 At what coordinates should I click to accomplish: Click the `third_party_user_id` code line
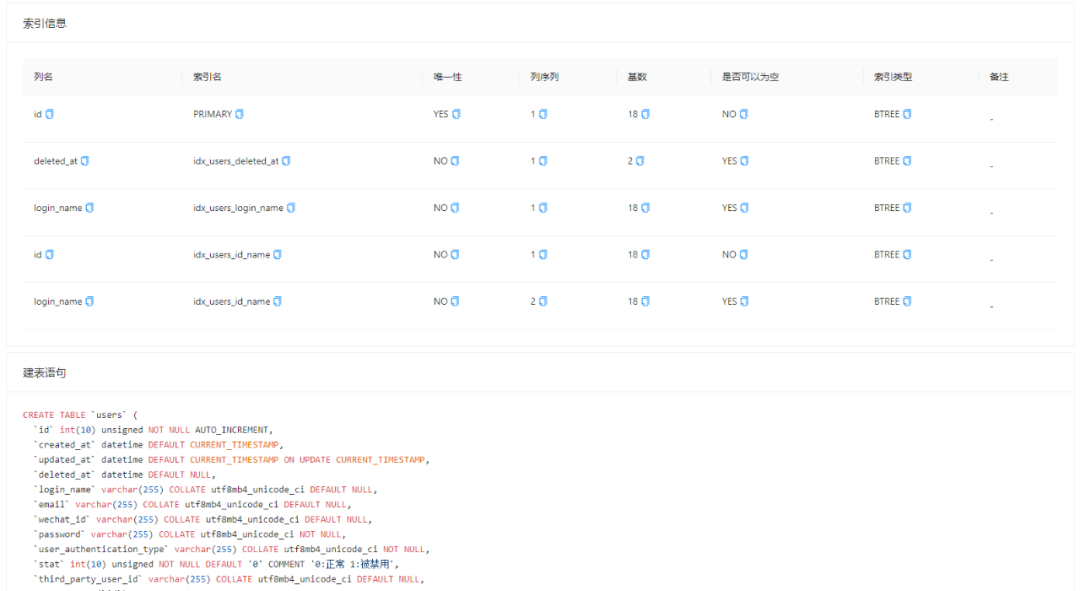(x=229, y=580)
